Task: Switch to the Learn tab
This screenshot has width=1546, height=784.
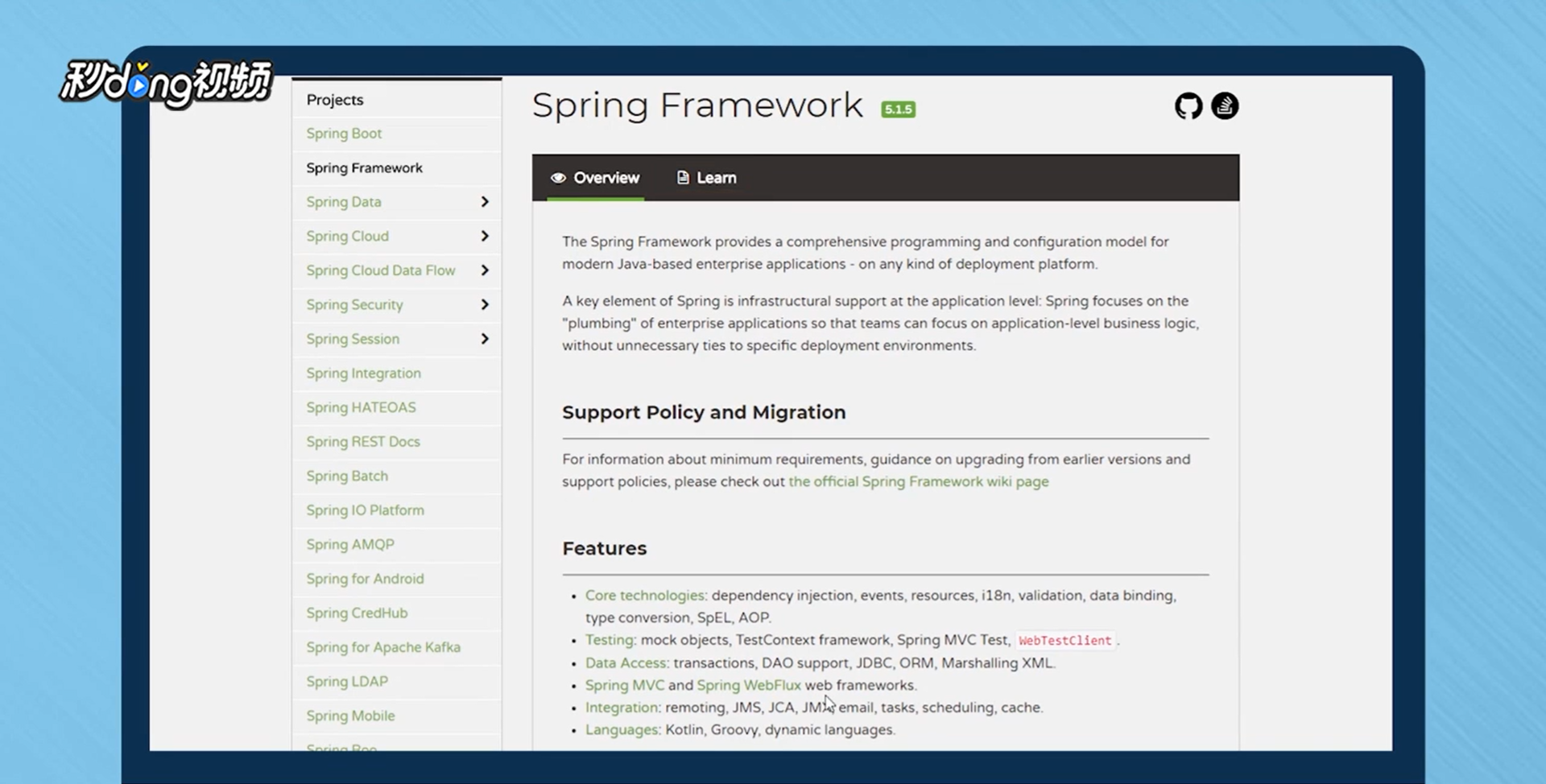Action: point(706,178)
